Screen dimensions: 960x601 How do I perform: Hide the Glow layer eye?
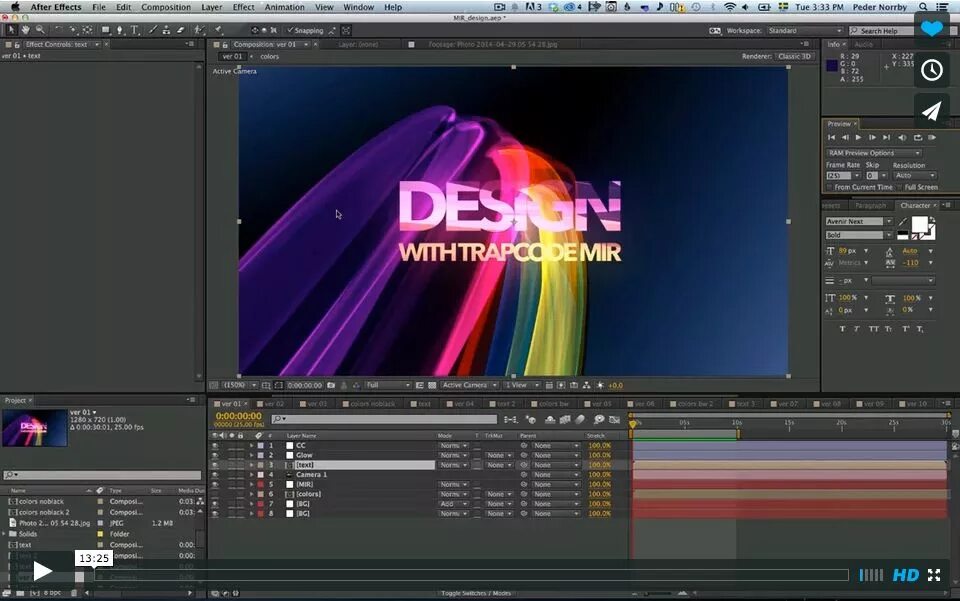215,455
